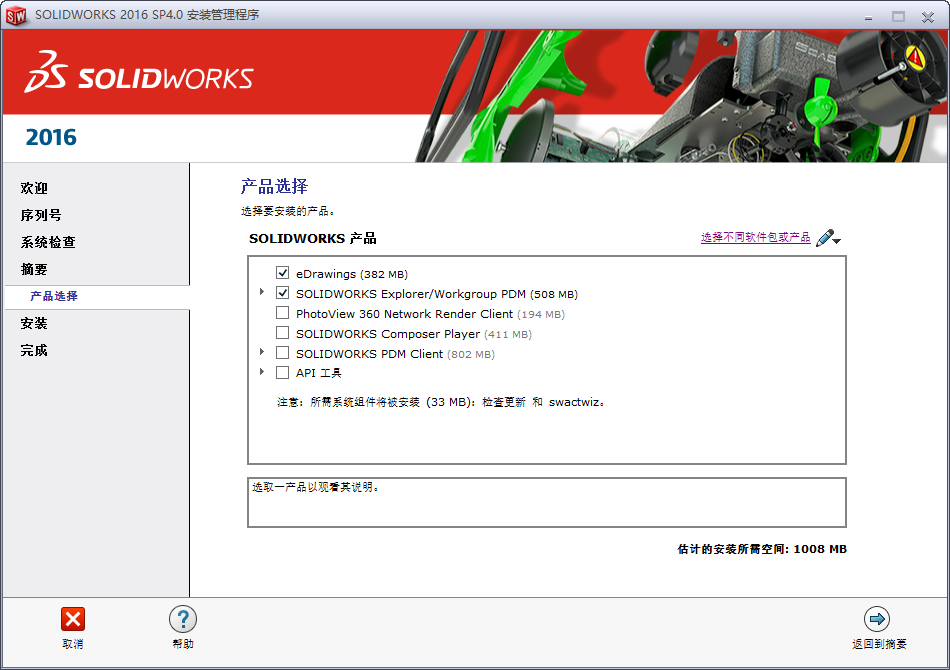Enable SOLIDWORKS Composer Player checkbox

282,333
